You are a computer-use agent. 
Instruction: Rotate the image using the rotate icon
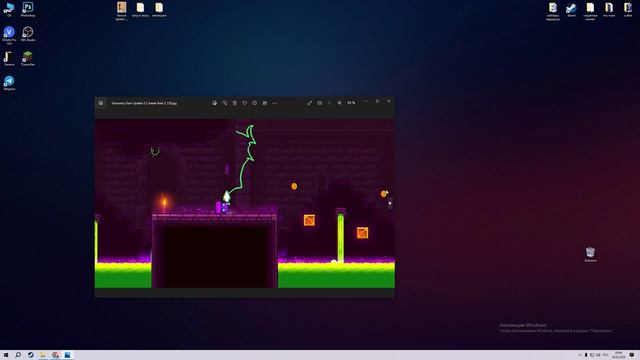coord(224,103)
